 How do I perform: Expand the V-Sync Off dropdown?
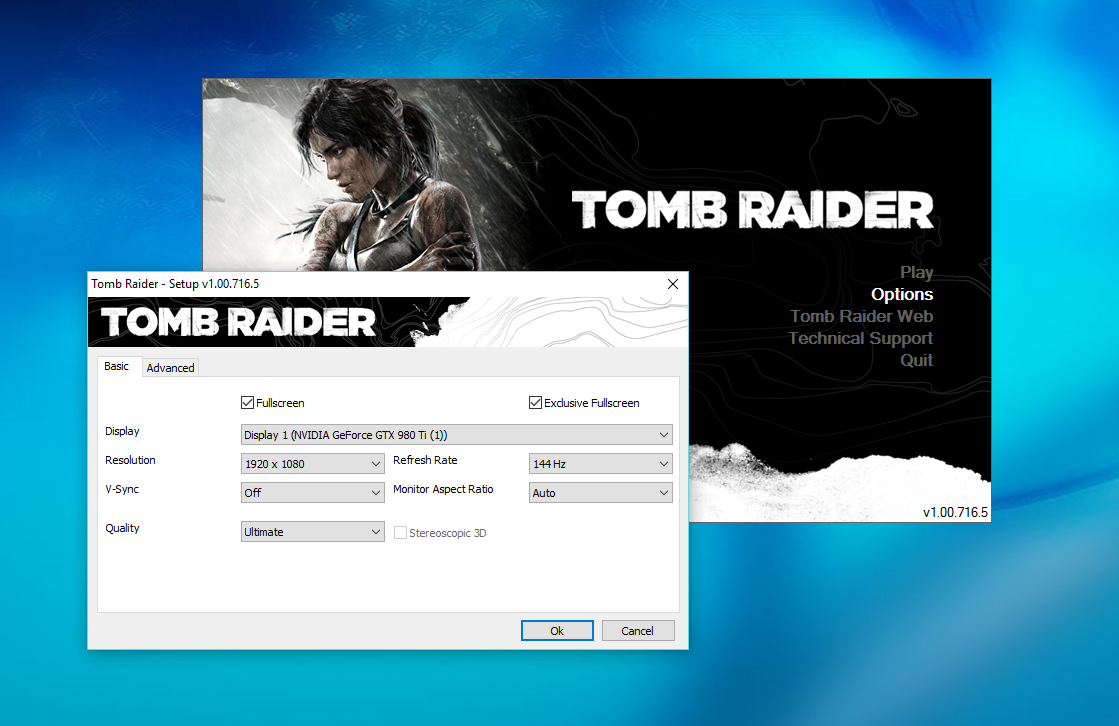[x=313, y=493]
